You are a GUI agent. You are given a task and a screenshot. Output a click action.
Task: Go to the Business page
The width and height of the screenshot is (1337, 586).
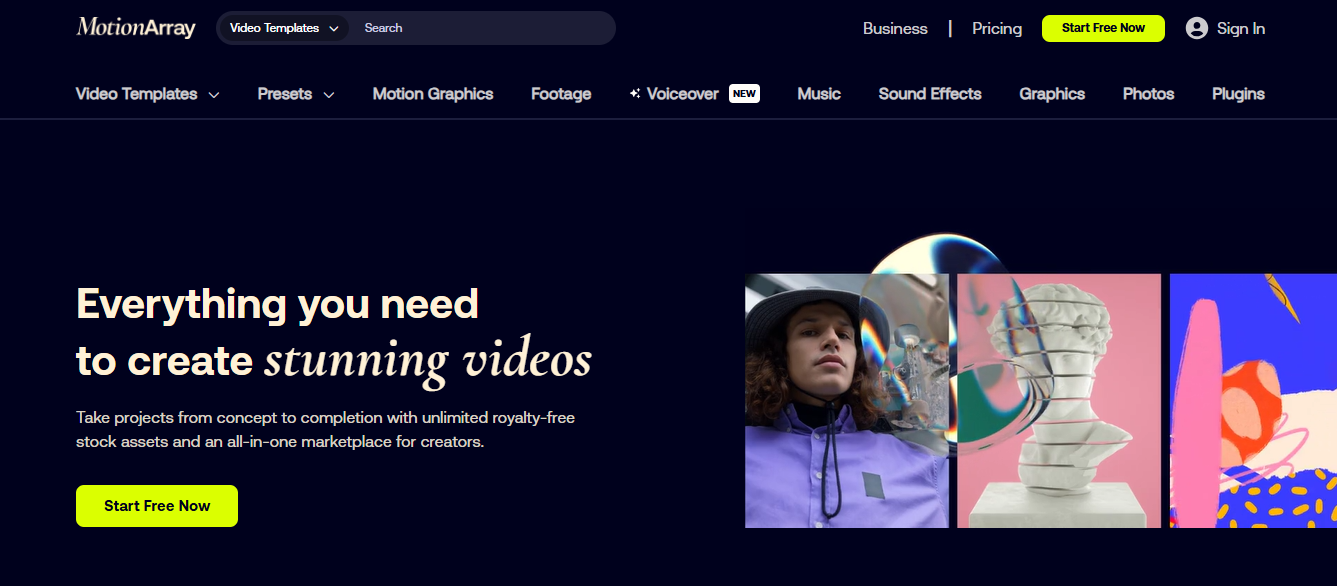[895, 28]
